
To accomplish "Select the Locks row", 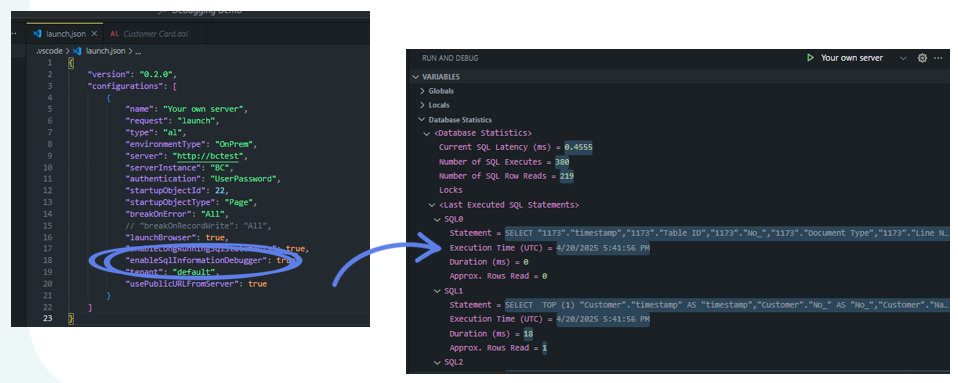I will 451,190.
